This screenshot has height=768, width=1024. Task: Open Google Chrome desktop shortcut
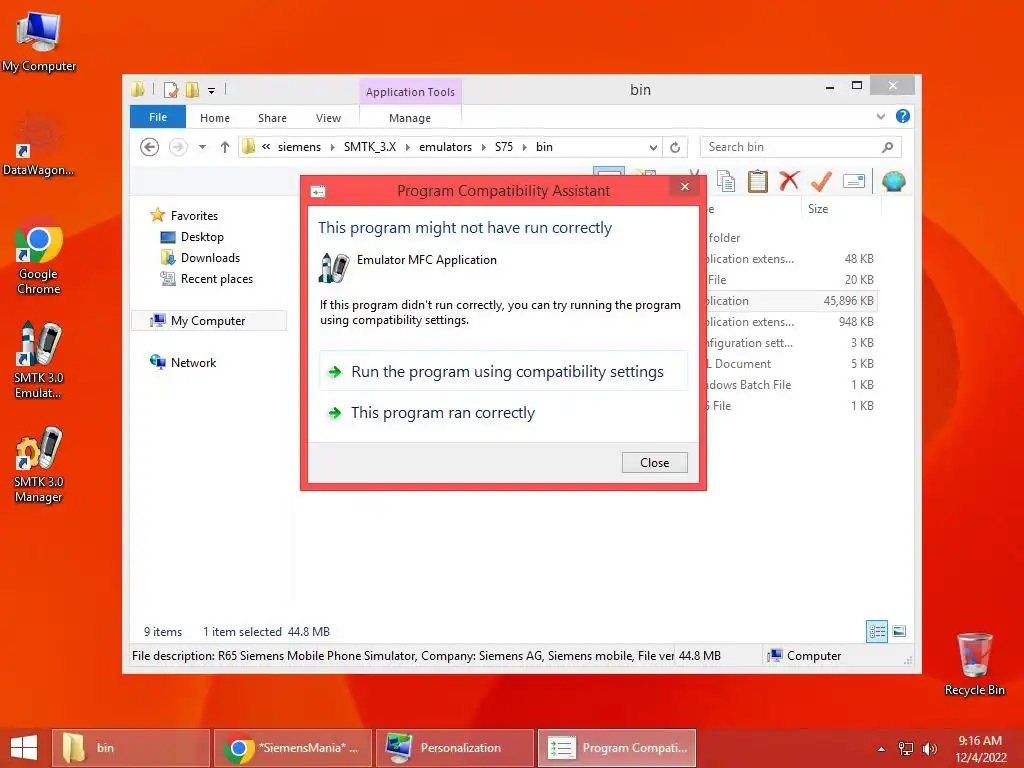[38, 257]
